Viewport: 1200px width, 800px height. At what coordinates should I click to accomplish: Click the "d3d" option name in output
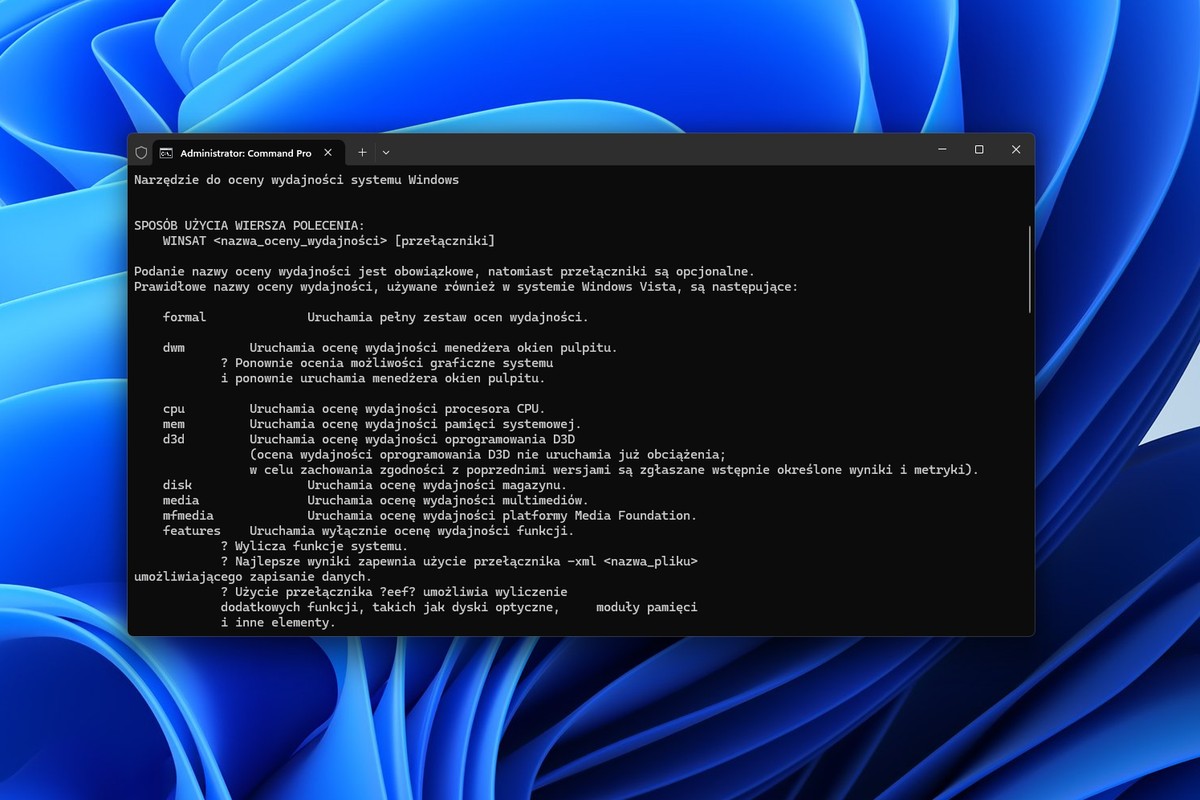tap(174, 439)
